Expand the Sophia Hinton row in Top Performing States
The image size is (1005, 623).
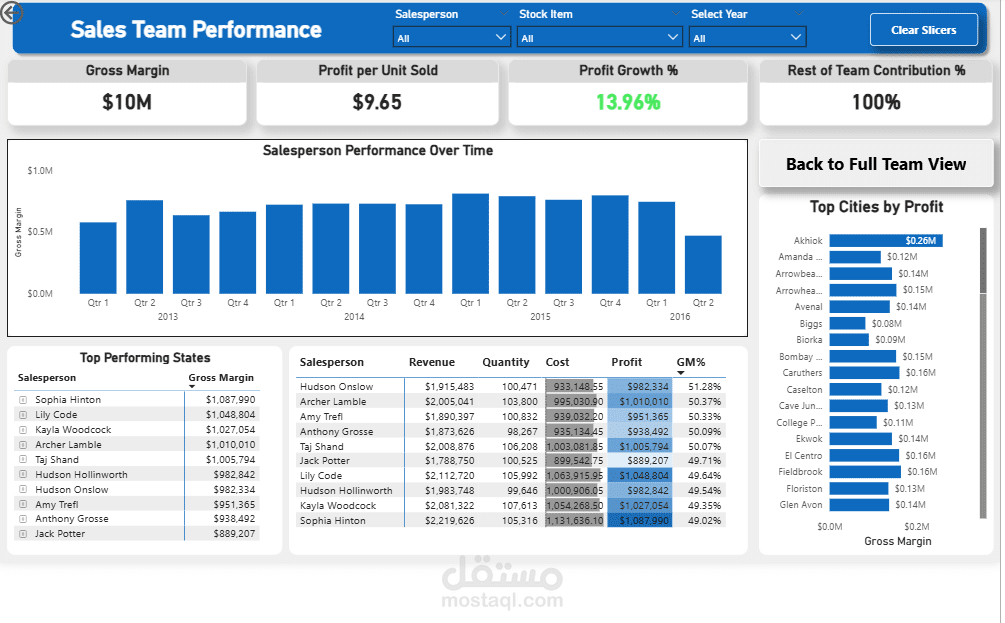22,400
